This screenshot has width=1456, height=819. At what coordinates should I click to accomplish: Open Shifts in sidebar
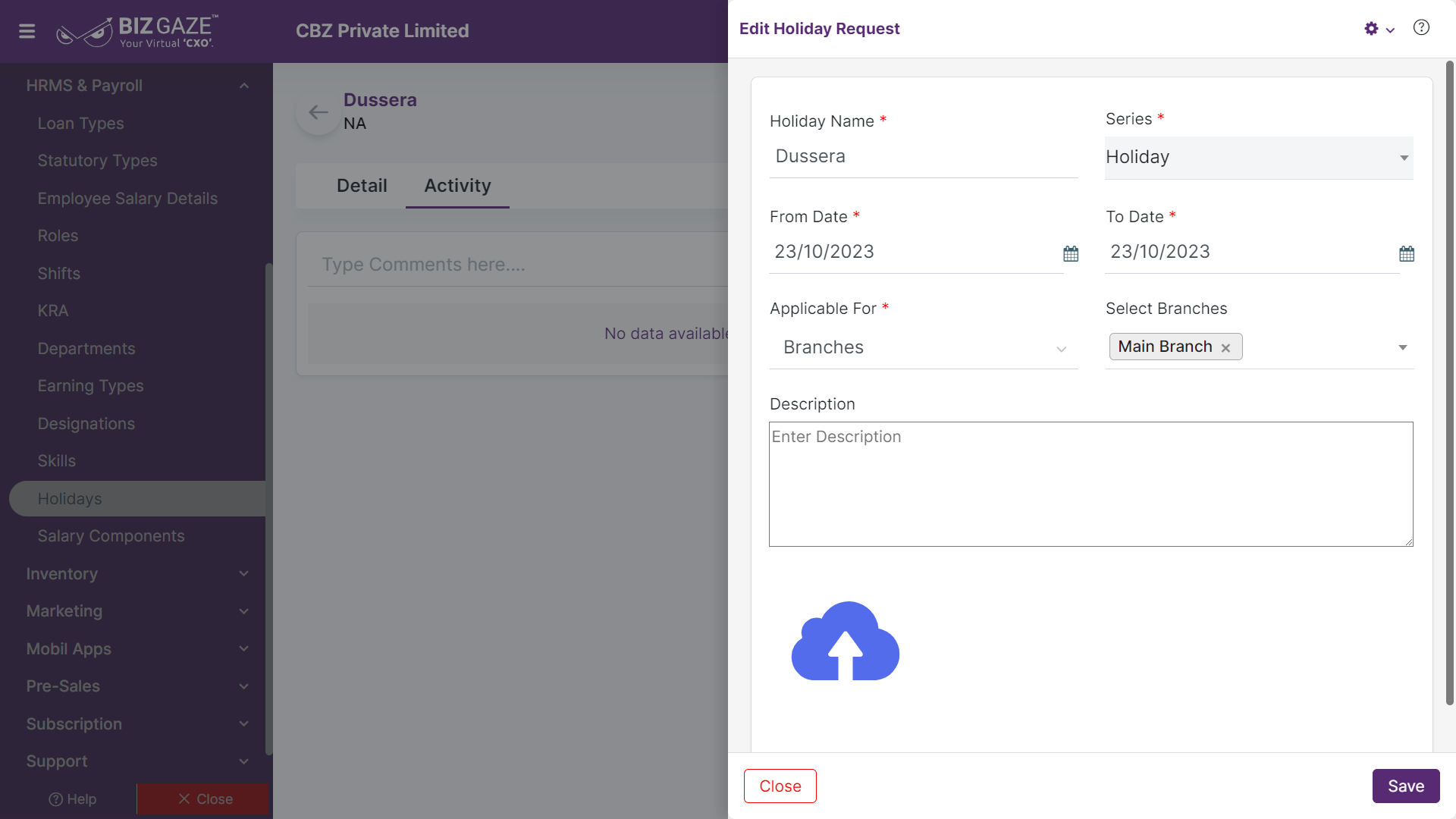(x=58, y=274)
